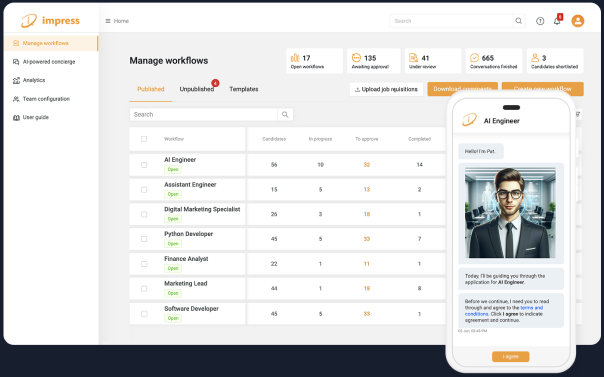
Task: Check the Assistant Engineer row checkbox
Action: click(x=144, y=189)
